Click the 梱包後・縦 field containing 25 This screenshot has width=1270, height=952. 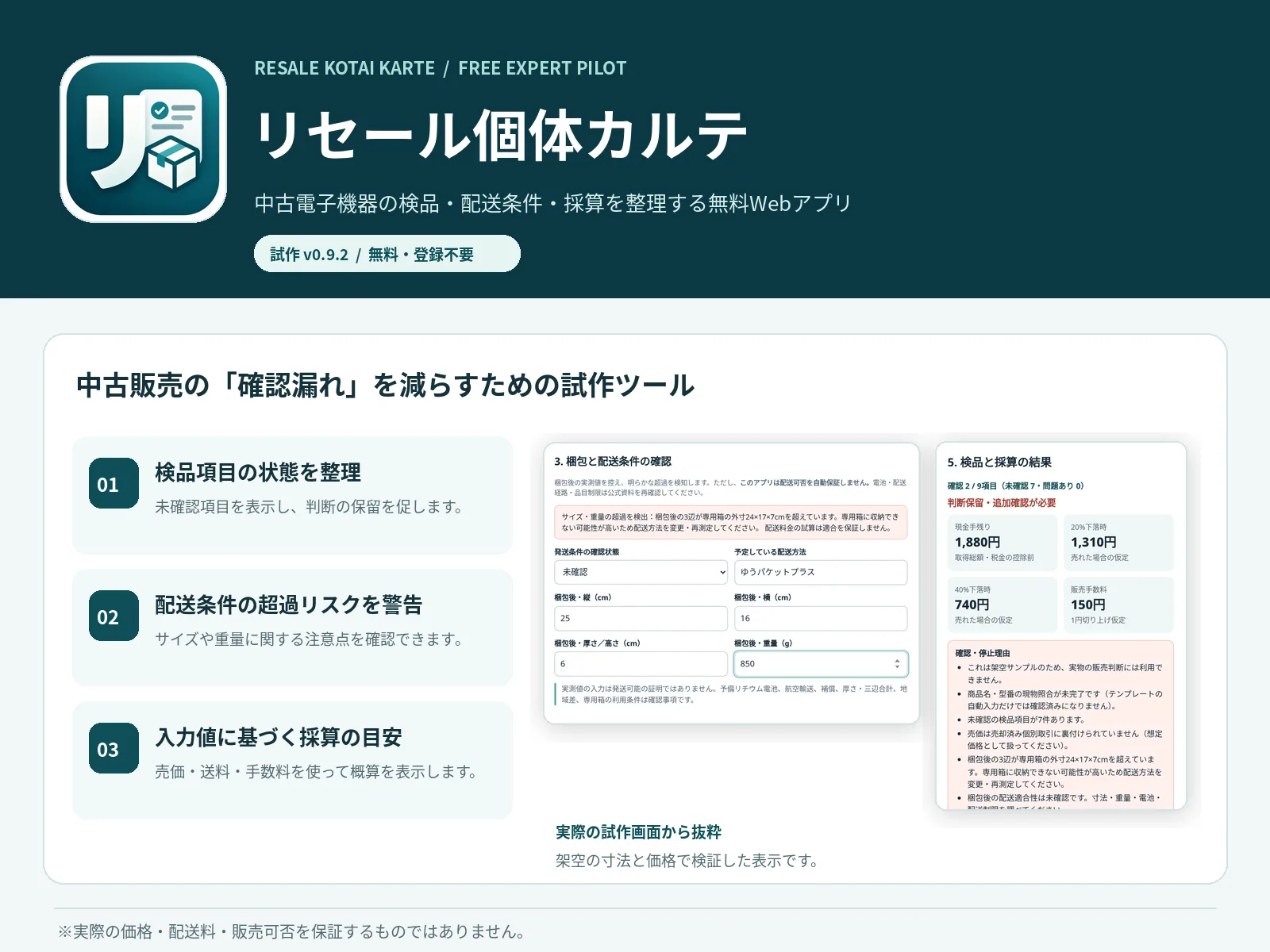pyautogui.click(x=641, y=618)
